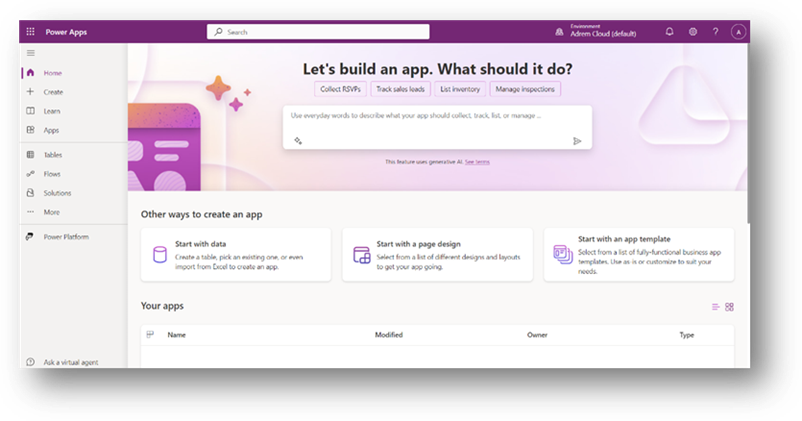The image size is (802, 421).
Task: Click the Flows icon in sidebar
Action: pyautogui.click(x=30, y=174)
